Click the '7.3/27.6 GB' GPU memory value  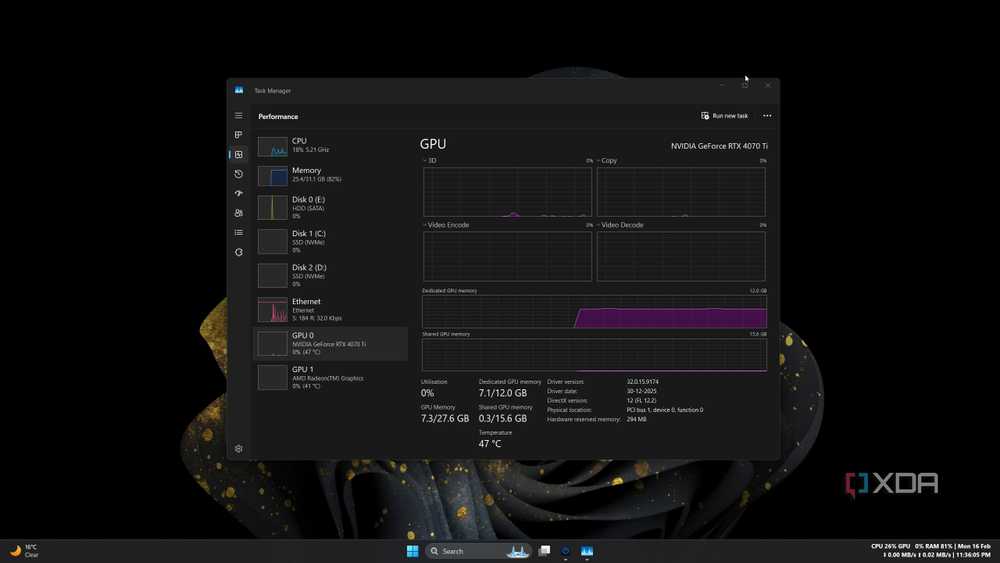tap(445, 419)
